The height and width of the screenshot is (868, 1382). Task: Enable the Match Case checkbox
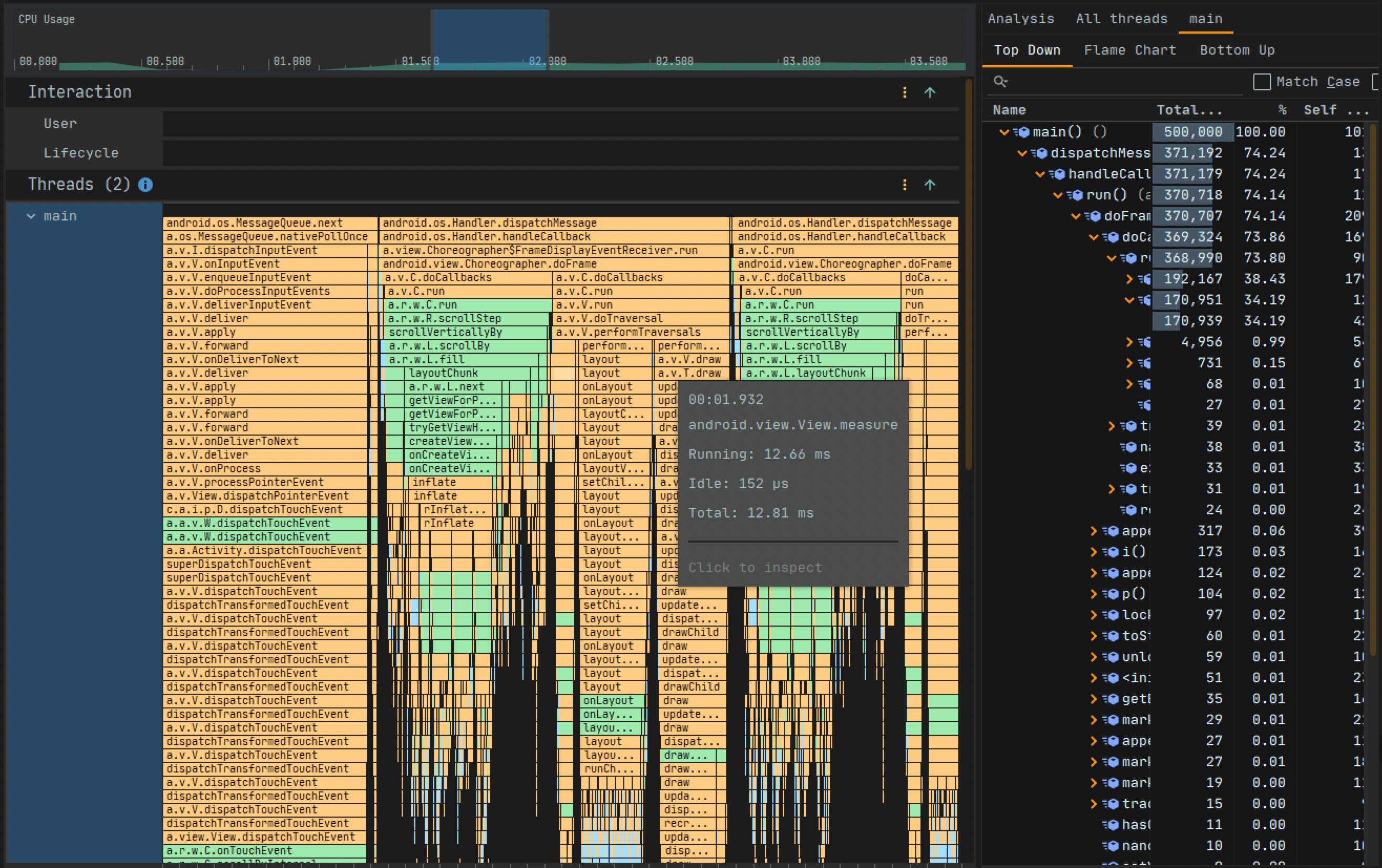(1263, 81)
